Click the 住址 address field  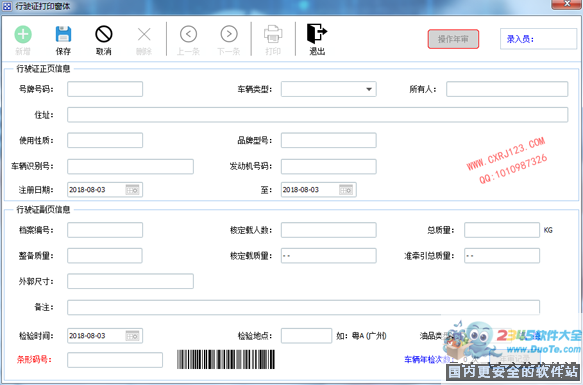click(317, 115)
